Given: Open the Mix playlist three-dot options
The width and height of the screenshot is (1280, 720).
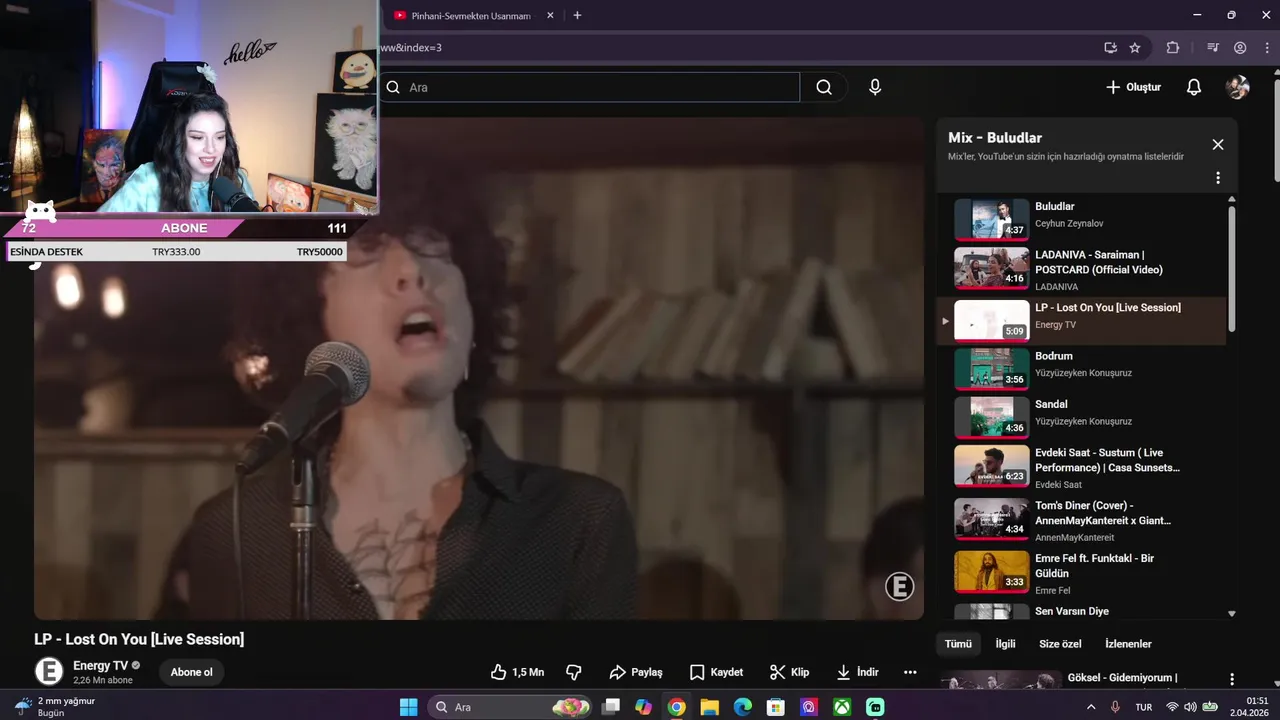Looking at the screenshot, I should [x=1218, y=178].
